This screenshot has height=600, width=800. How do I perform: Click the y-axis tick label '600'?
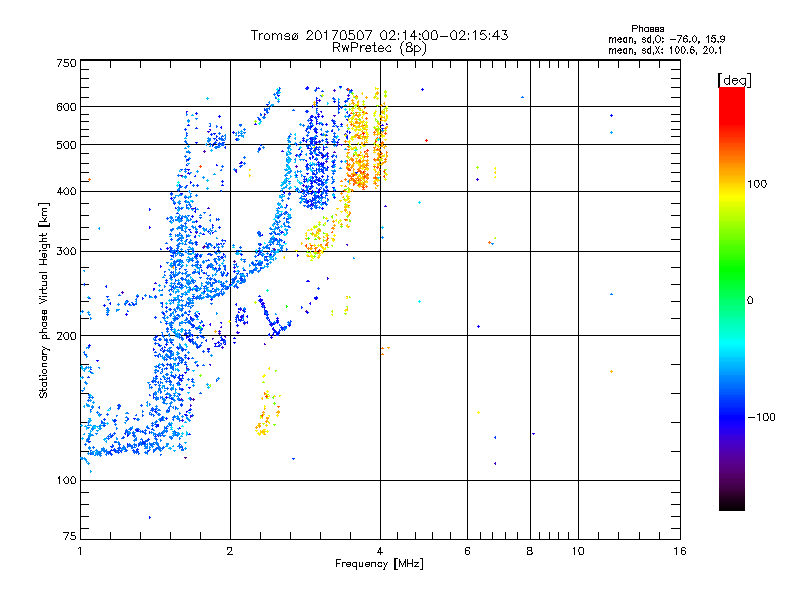tap(66, 107)
